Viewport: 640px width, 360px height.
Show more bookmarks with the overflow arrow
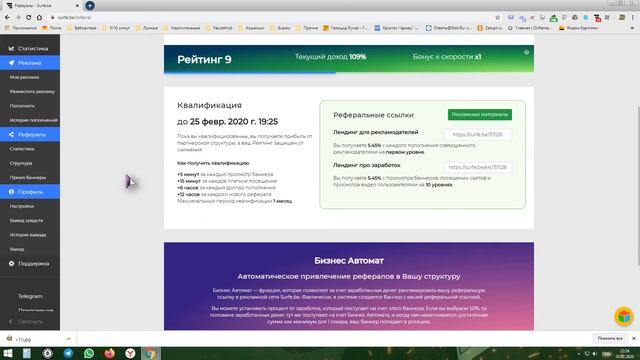[633, 28]
